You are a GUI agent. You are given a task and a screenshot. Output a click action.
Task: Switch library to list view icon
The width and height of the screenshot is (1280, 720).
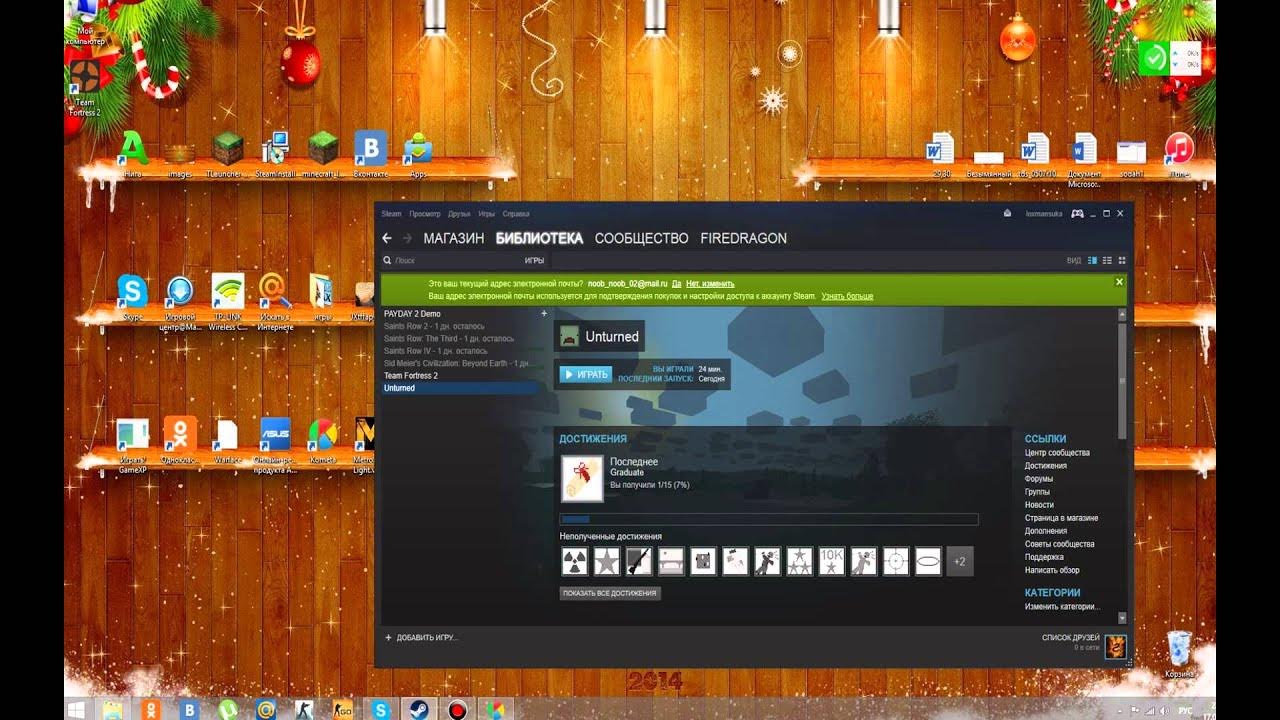pos(1107,260)
